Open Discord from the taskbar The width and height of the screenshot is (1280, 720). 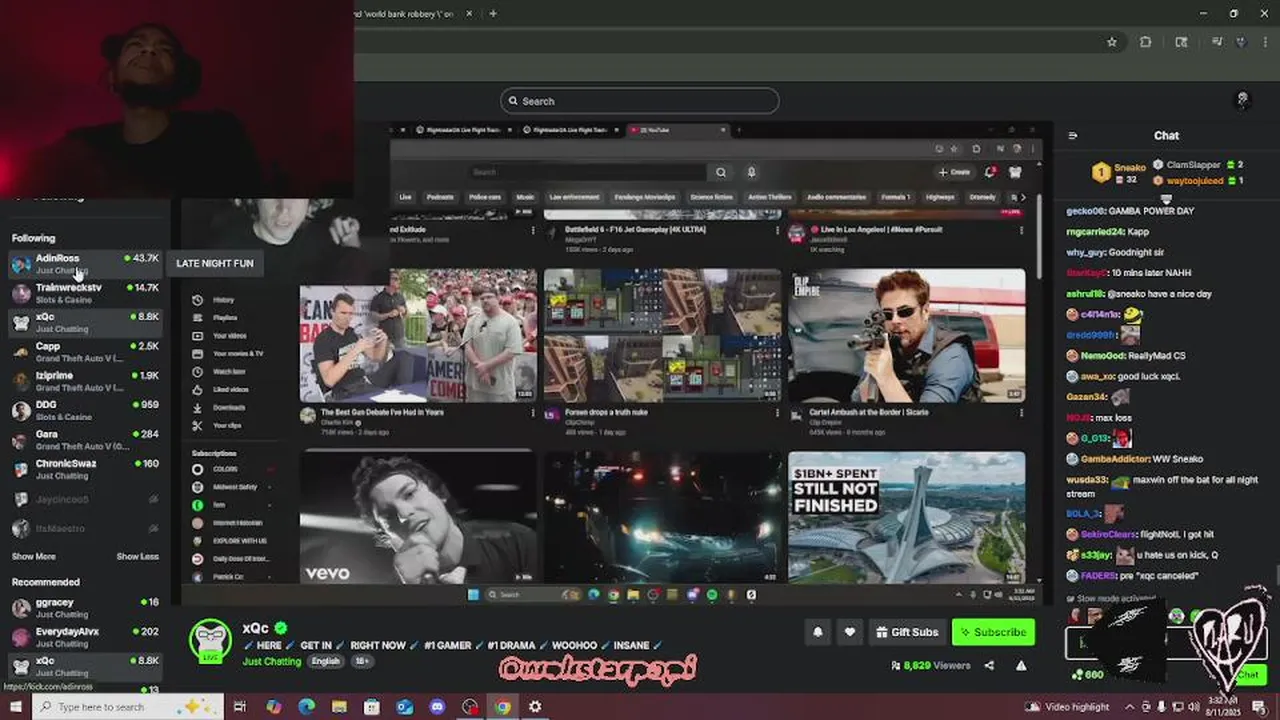437,707
